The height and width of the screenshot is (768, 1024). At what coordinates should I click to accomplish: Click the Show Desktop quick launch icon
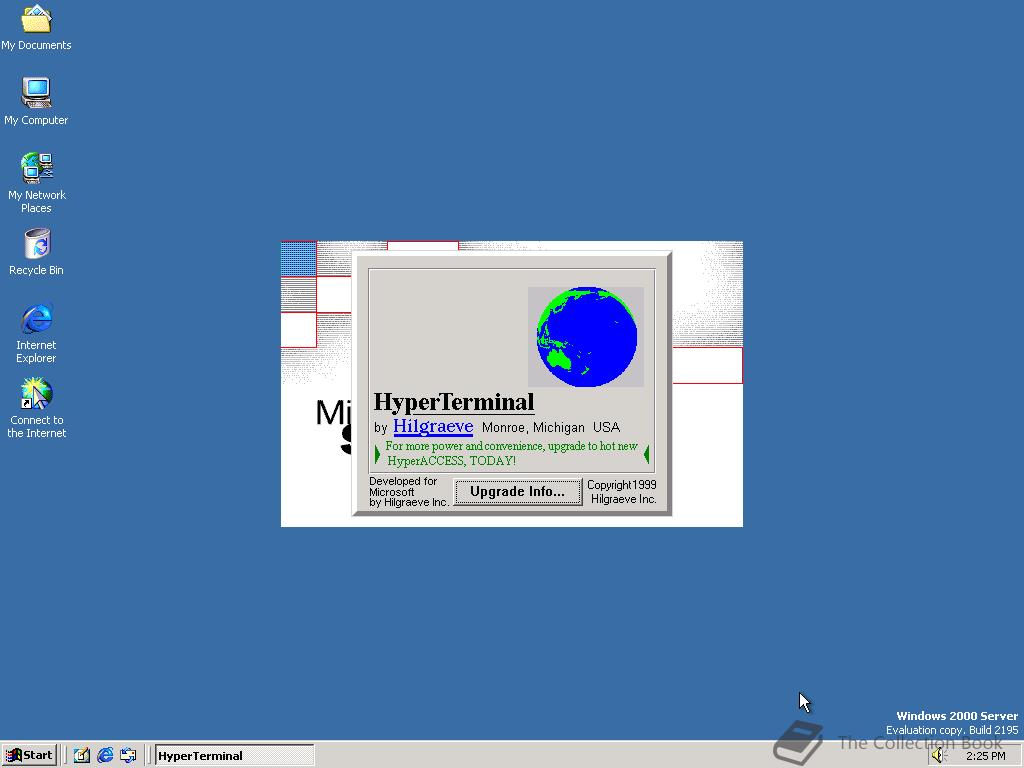click(82, 756)
